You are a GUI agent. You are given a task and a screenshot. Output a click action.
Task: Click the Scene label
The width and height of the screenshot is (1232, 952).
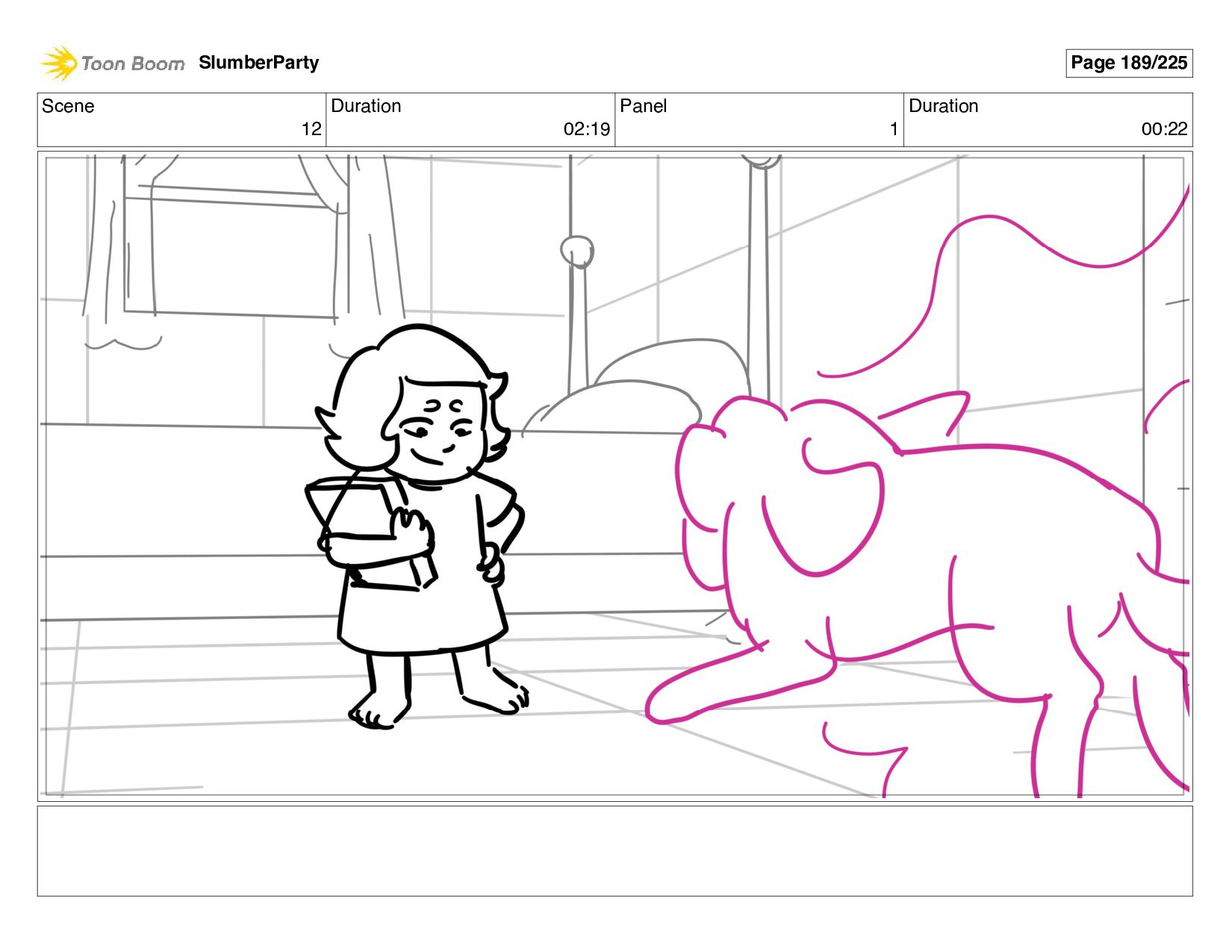[68, 106]
